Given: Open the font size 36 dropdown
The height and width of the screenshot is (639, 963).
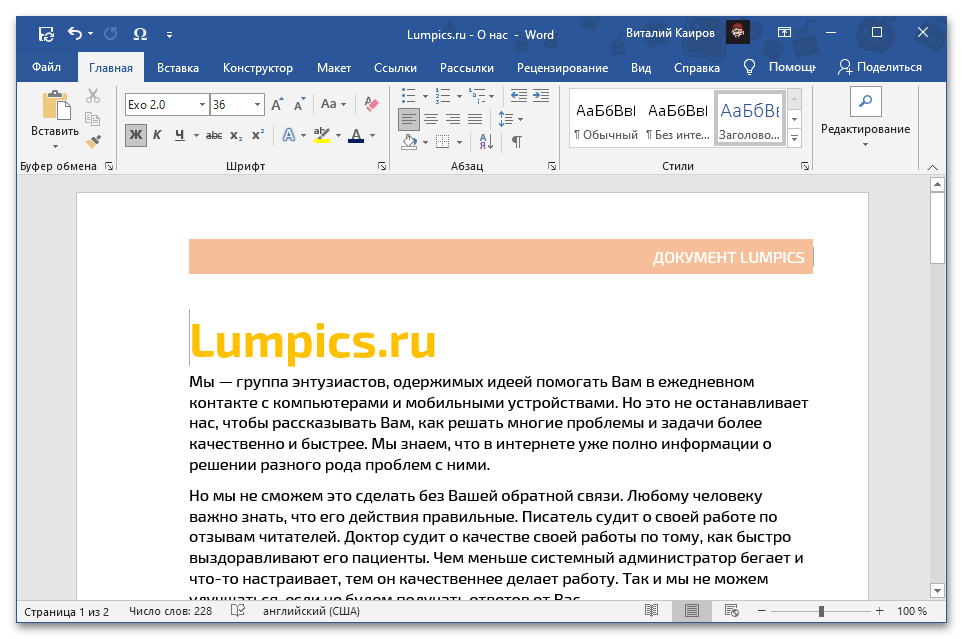Looking at the screenshot, I should click(258, 105).
